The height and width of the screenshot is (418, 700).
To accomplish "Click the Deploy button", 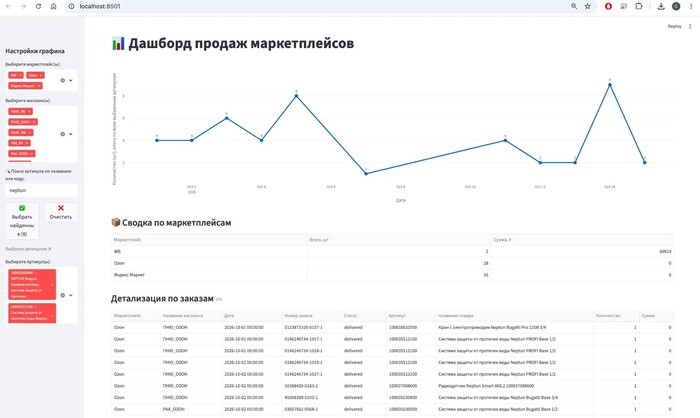I will pos(674,26).
